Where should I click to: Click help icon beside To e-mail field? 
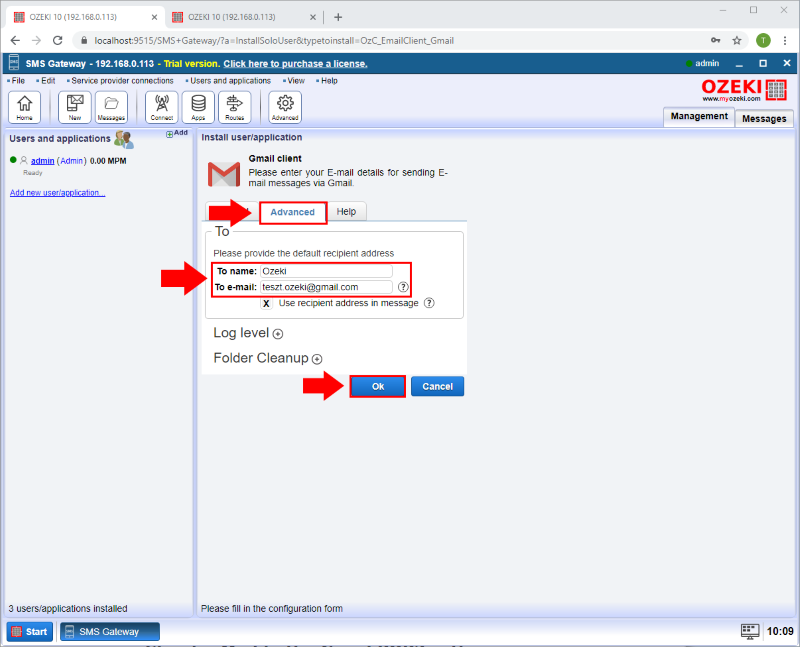(x=403, y=287)
